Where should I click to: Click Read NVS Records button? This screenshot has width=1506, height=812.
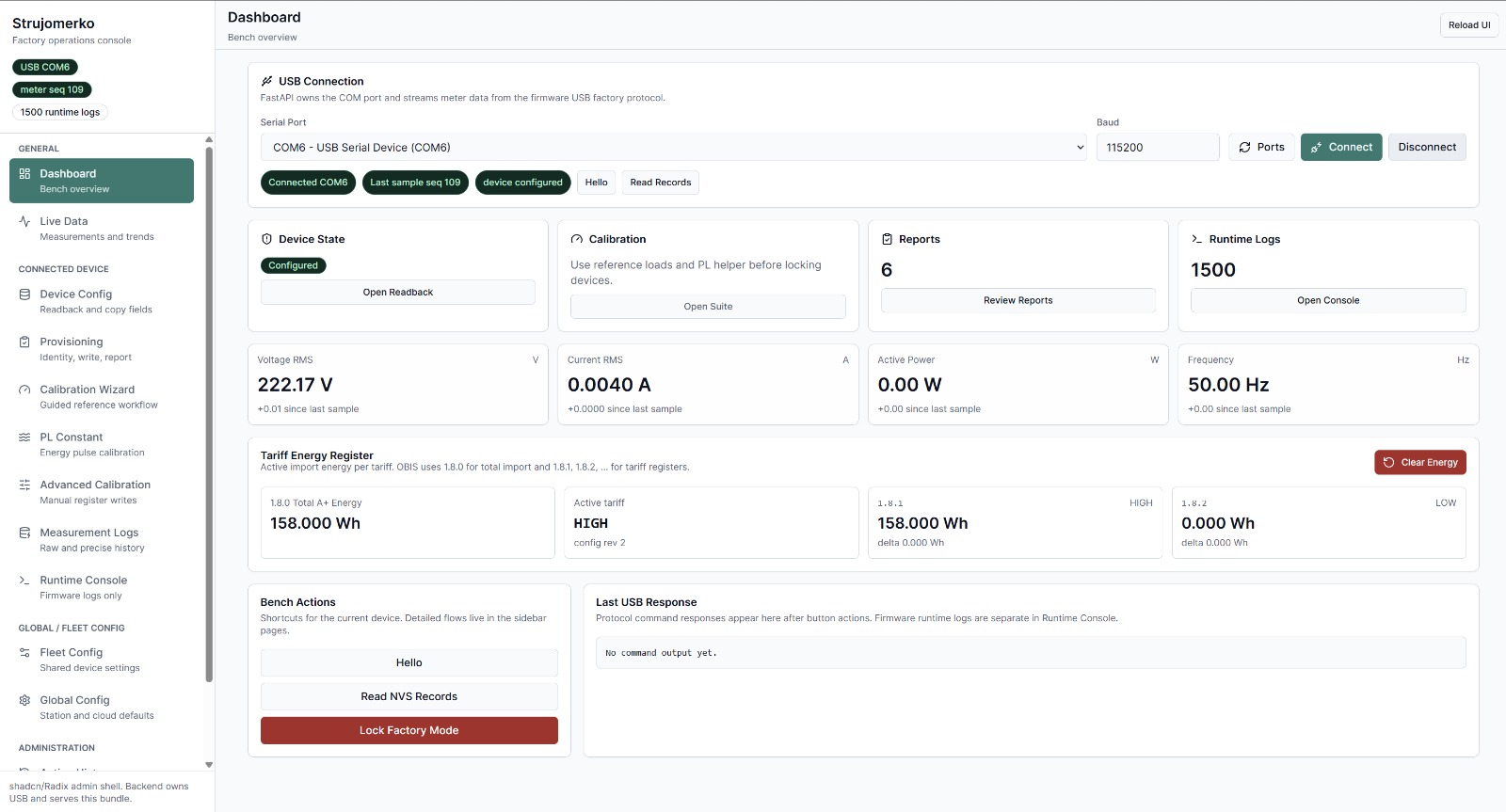click(x=409, y=696)
